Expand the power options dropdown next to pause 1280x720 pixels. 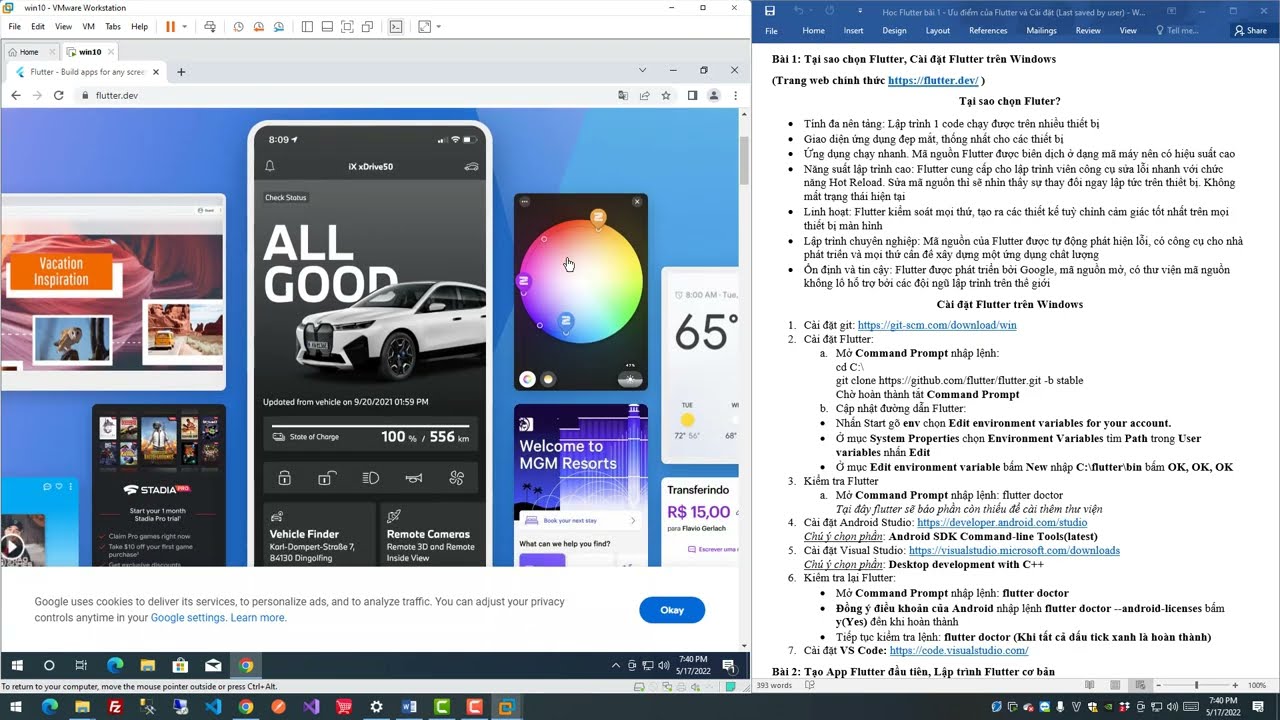point(186,27)
